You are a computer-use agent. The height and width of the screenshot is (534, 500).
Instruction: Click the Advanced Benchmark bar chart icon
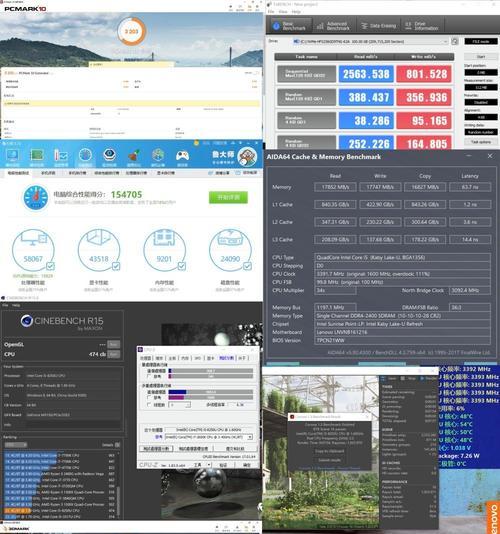click(320, 26)
